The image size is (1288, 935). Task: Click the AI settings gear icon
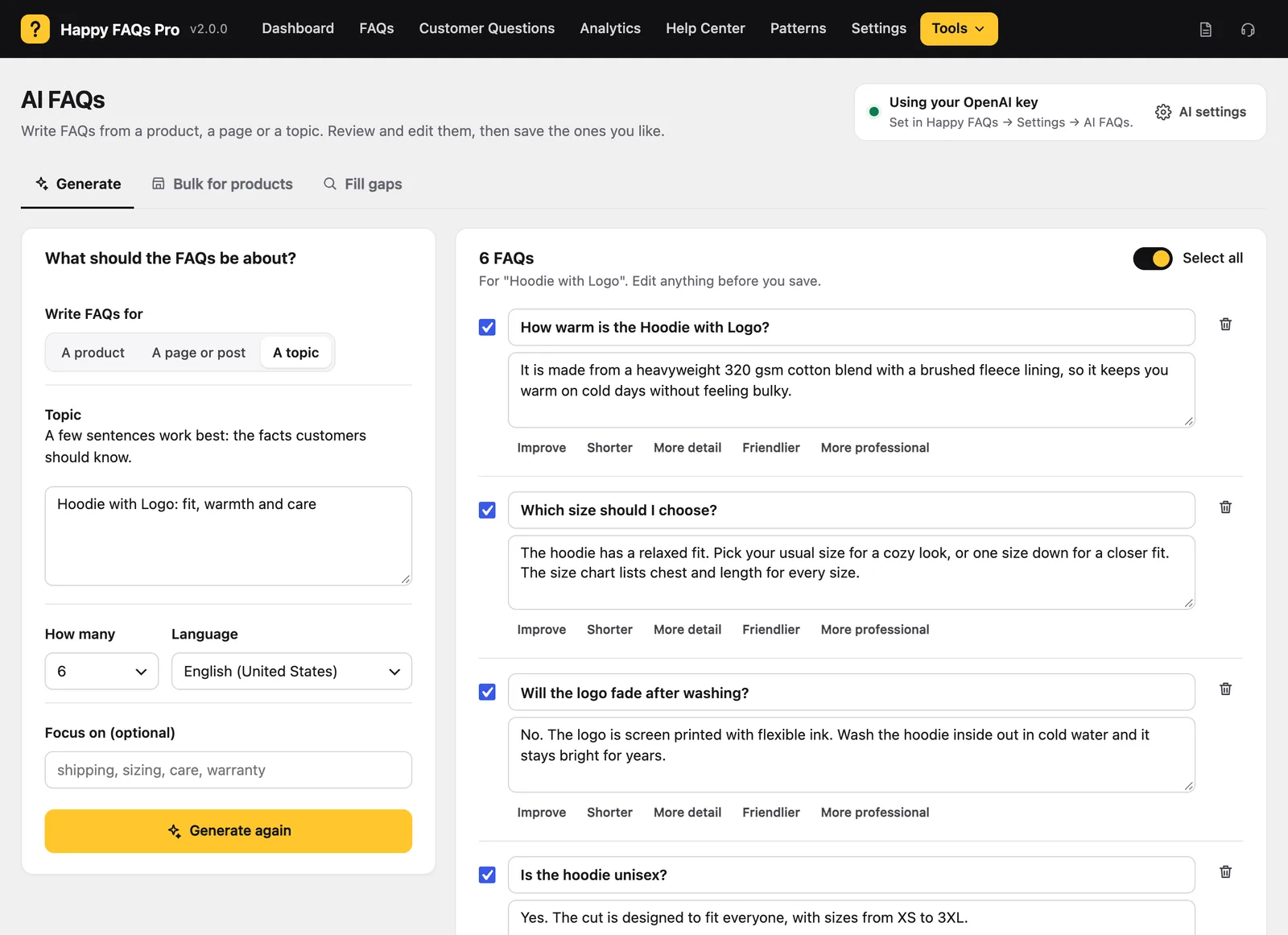pos(1163,112)
